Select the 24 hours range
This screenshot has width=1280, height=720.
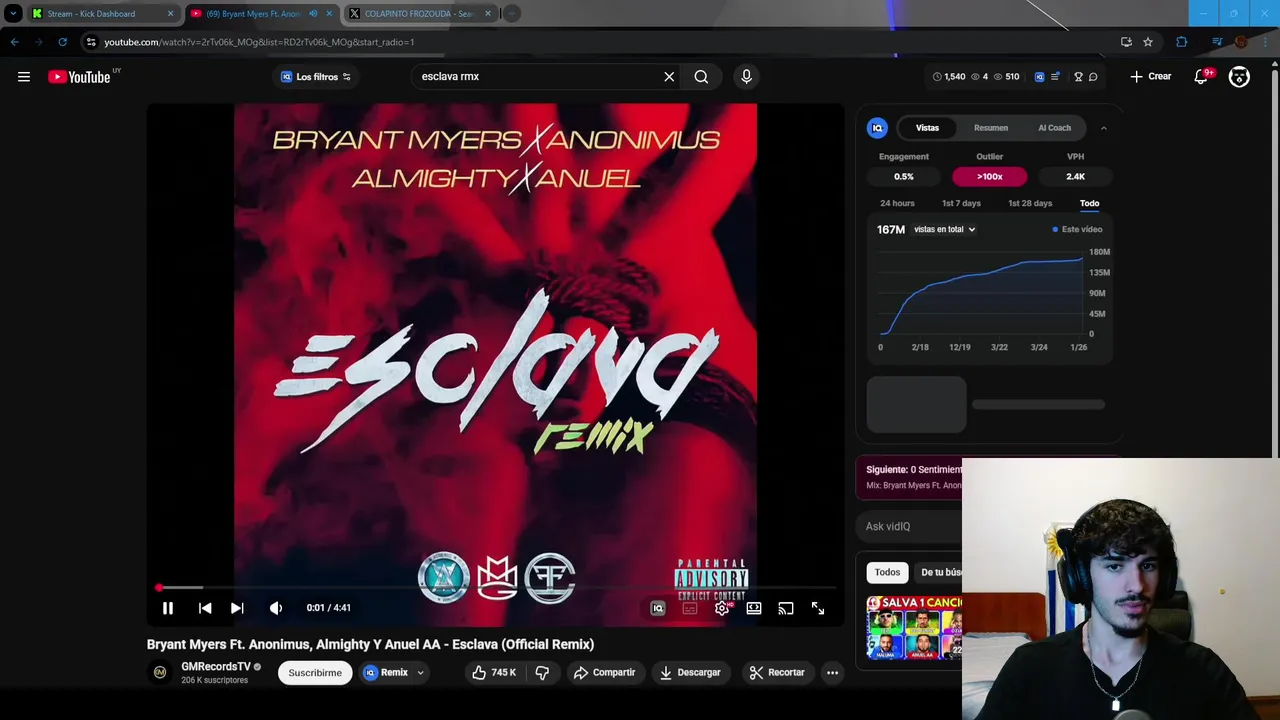[897, 203]
